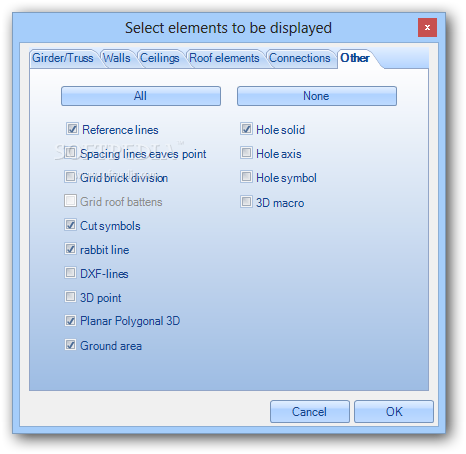Viewport: 466px width, 454px height.
Task: Confirm with the OK button
Action: click(x=394, y=412)
